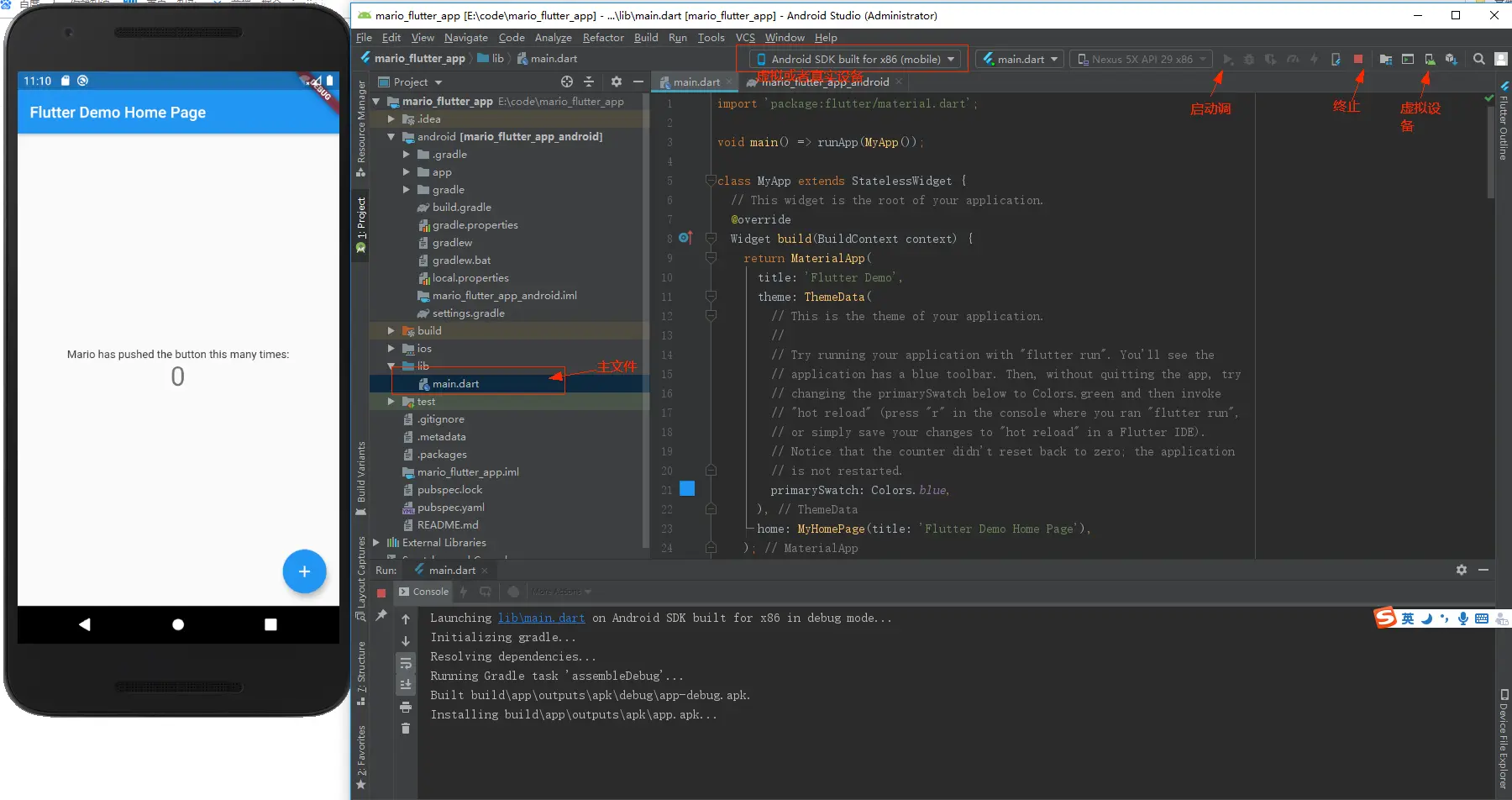Expand the build folder in project tree
Screen dimensions: 1512x800
(391, 331)
